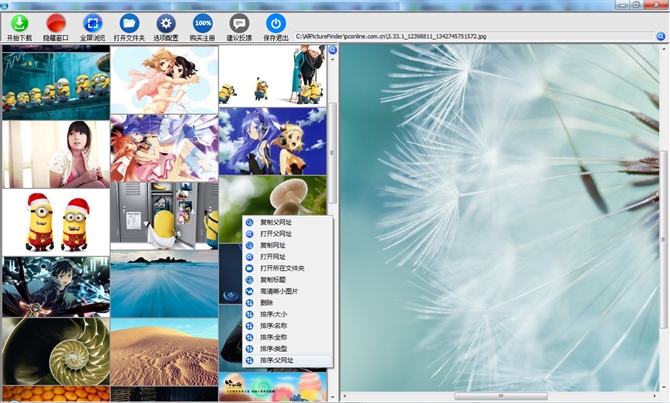Select 排序:父网址 in the context menu
The width and height of the screenshot is (670, 403).
pos(276,360)
